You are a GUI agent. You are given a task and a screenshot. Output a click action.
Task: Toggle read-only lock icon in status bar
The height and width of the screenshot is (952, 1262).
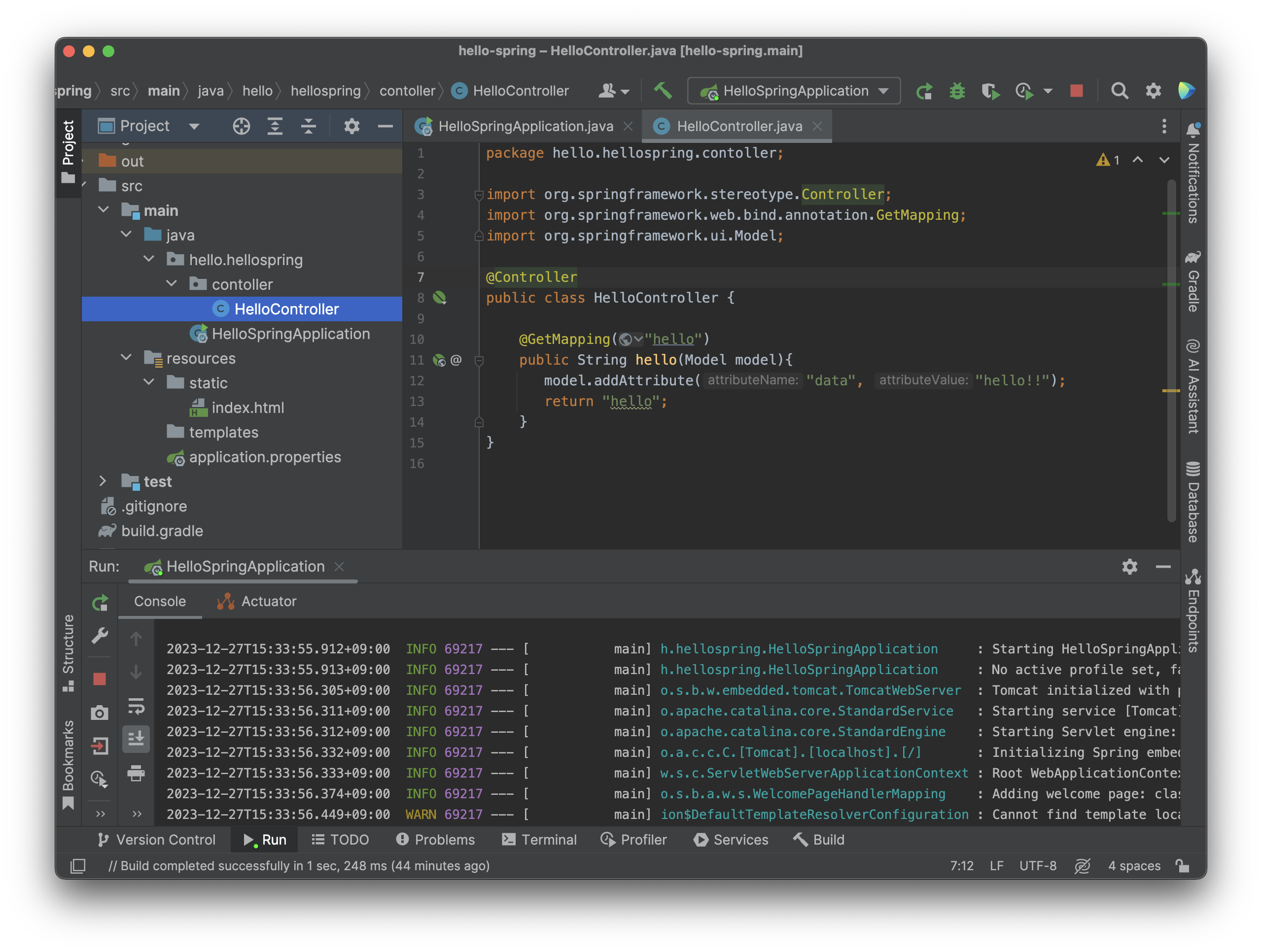(1182, 865)
